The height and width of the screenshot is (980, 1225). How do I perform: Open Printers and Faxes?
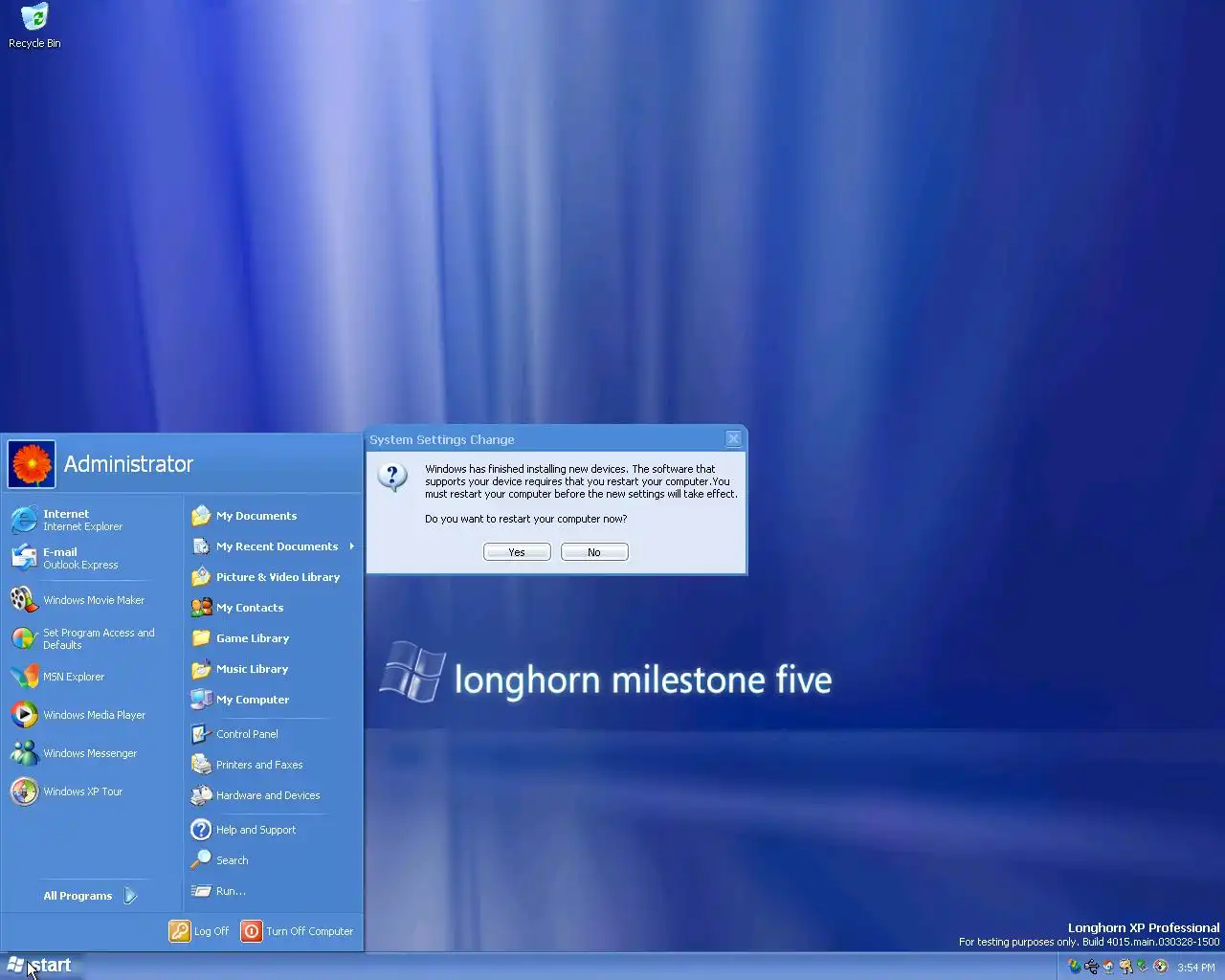274,765
